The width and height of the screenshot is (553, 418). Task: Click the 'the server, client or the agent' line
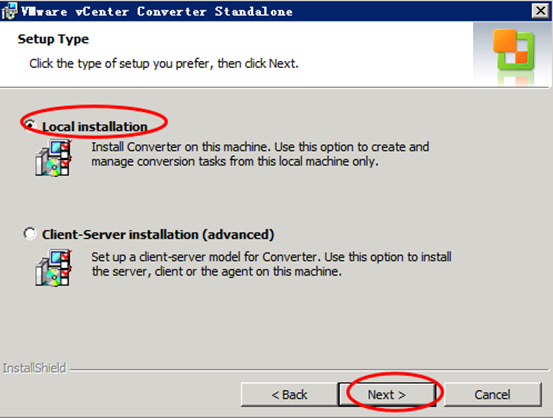[217, 272]
